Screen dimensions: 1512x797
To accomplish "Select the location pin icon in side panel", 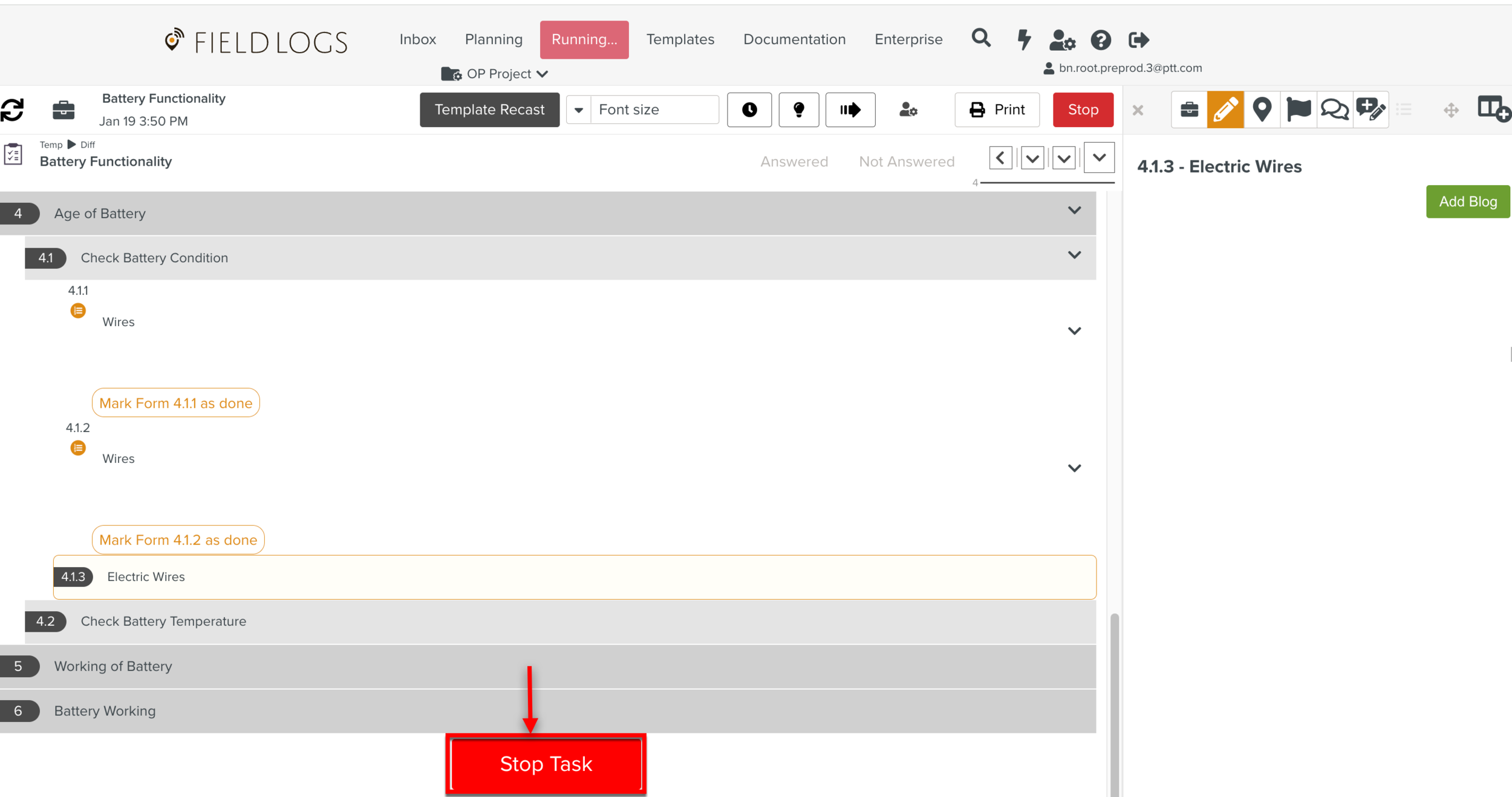I will (1261, 110).
